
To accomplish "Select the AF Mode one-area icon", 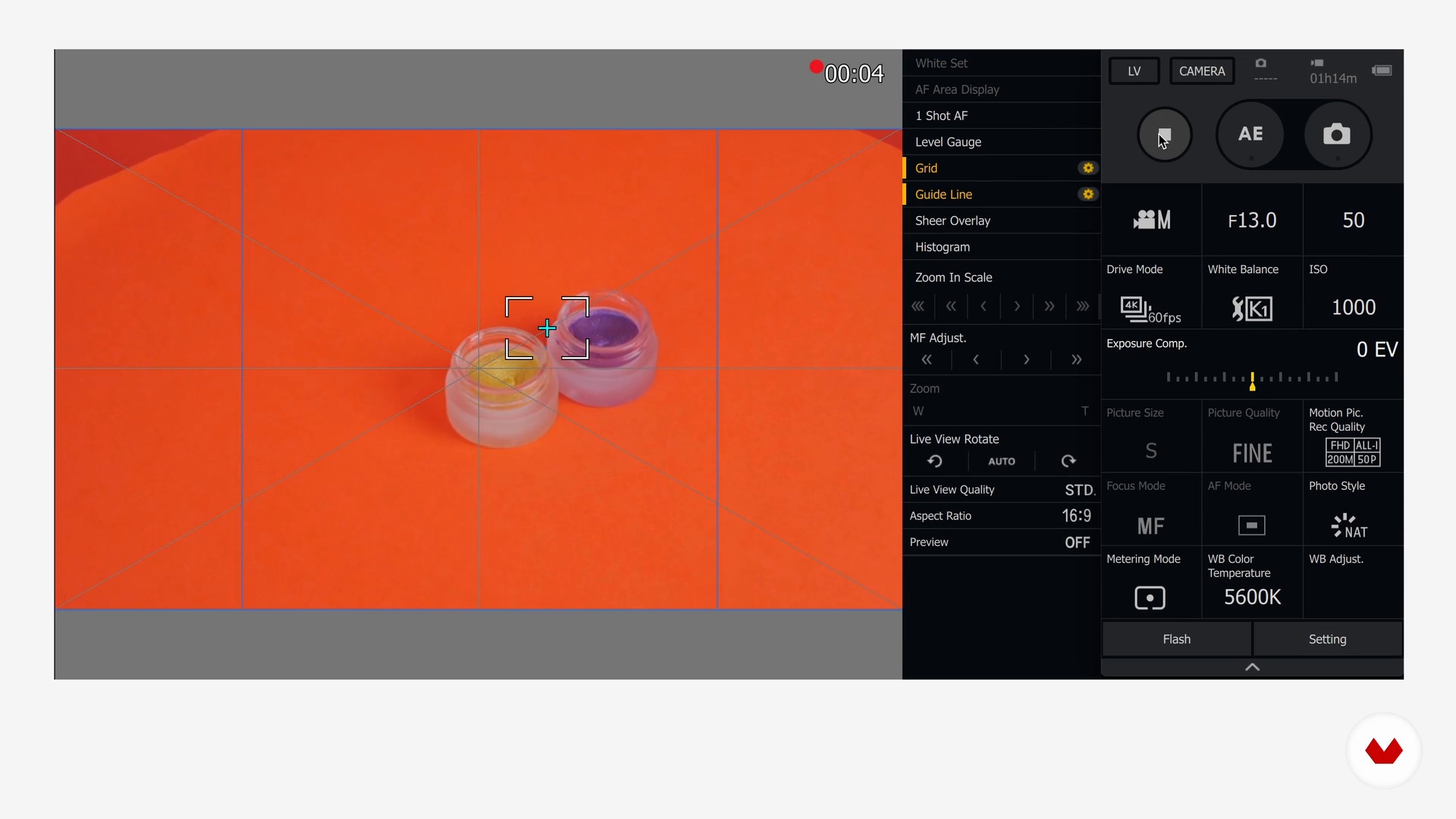I will click(x=1251, y=525).
